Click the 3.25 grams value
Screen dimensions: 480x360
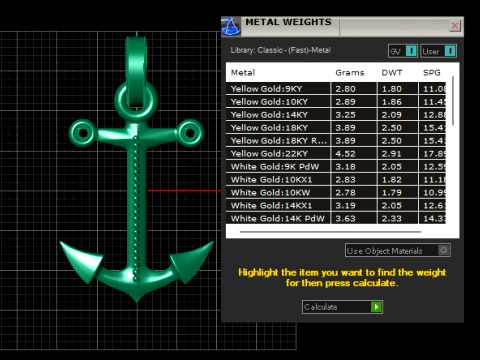(x=345, y=115)
